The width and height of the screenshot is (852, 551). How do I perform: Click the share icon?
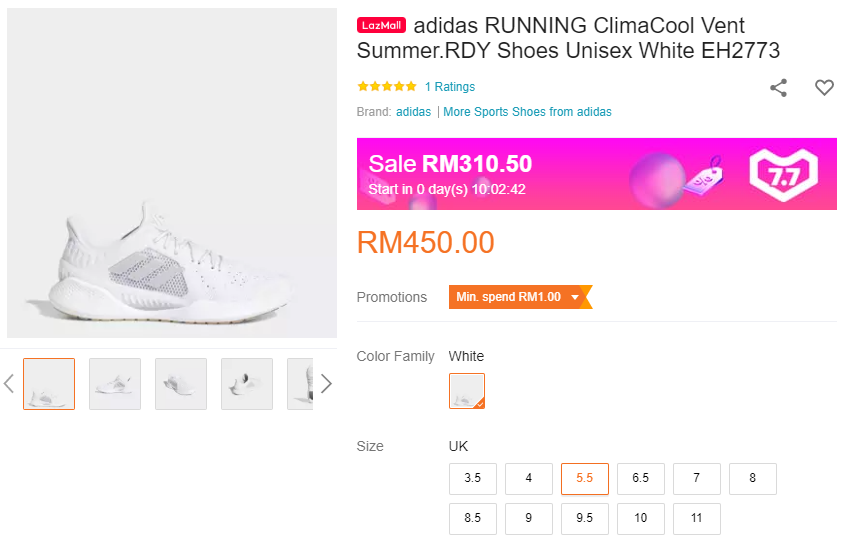tap(778, 88)
